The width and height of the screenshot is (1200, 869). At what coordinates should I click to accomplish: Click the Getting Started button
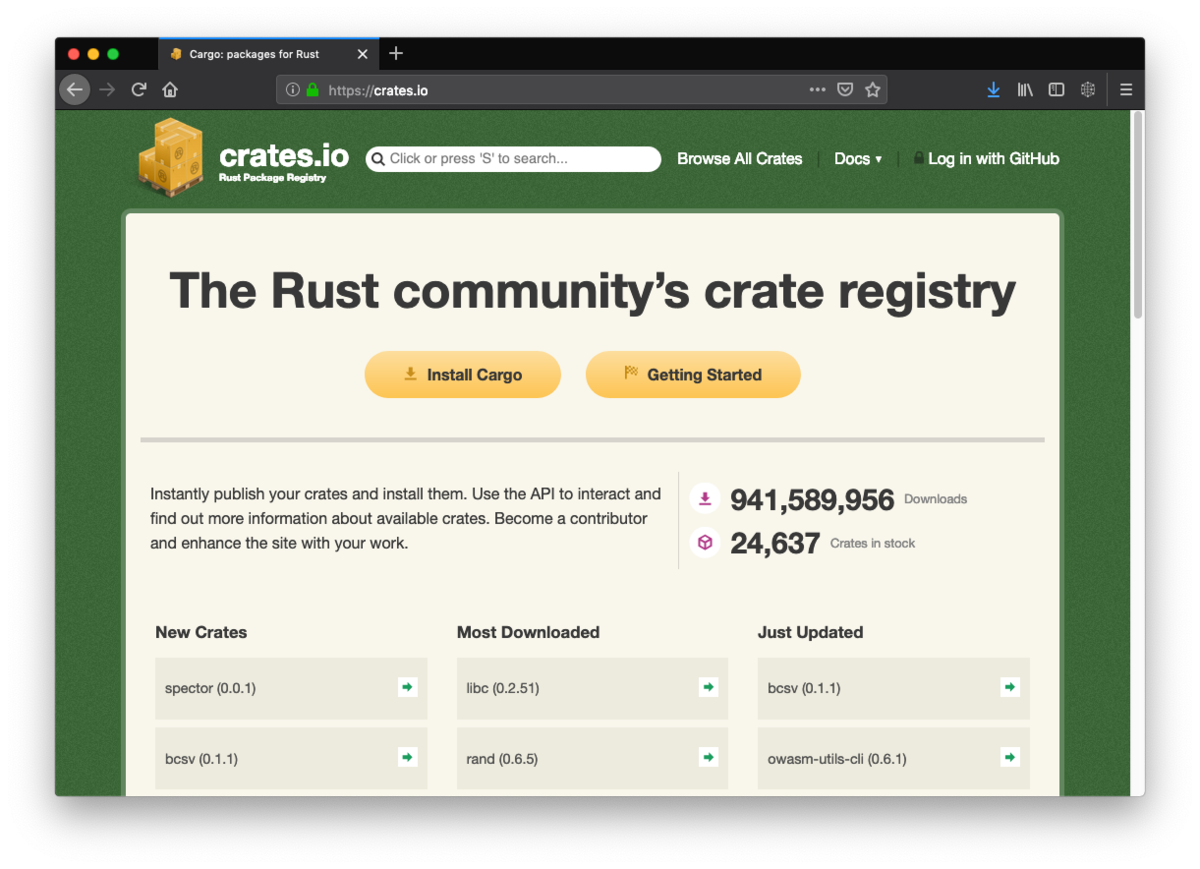coord(693,375)
